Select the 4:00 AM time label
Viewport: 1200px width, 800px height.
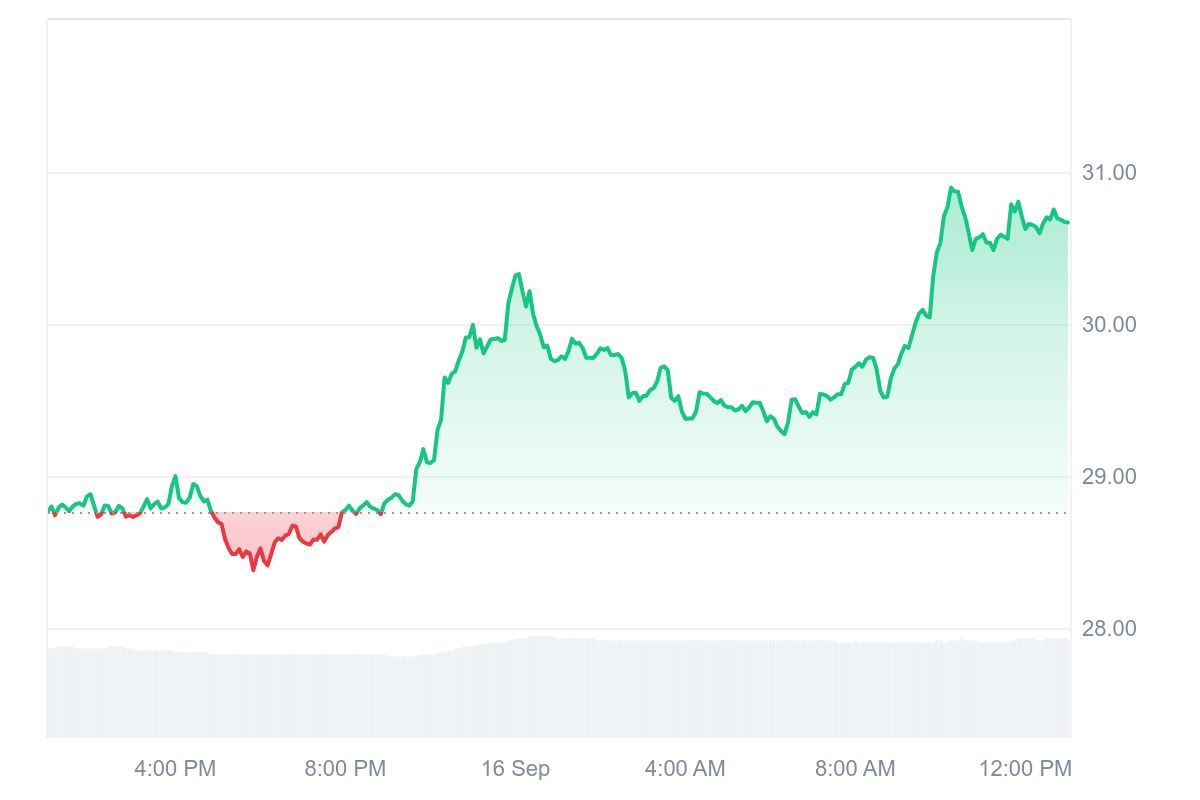[x=685, y=769]
